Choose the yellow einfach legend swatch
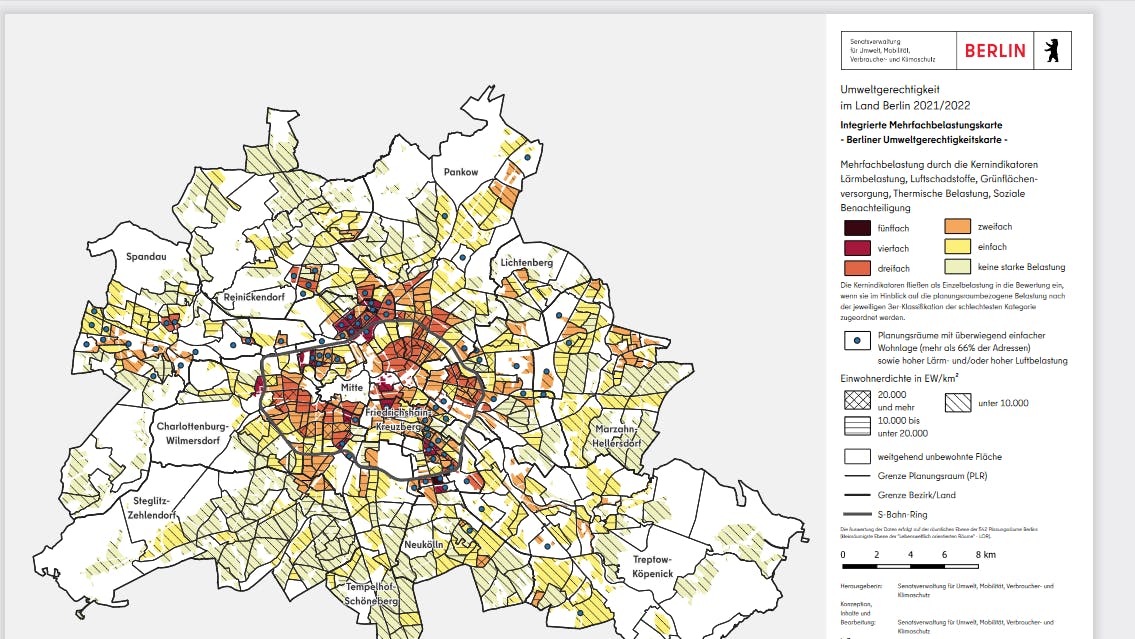1135x639 pixels. [958, 247]
